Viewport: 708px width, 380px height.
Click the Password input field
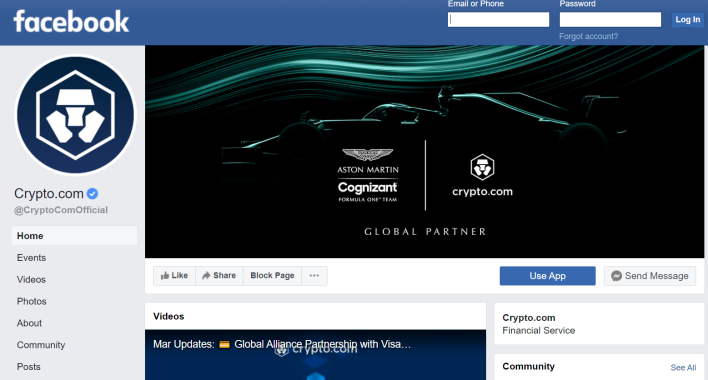[x=610, y=19]
